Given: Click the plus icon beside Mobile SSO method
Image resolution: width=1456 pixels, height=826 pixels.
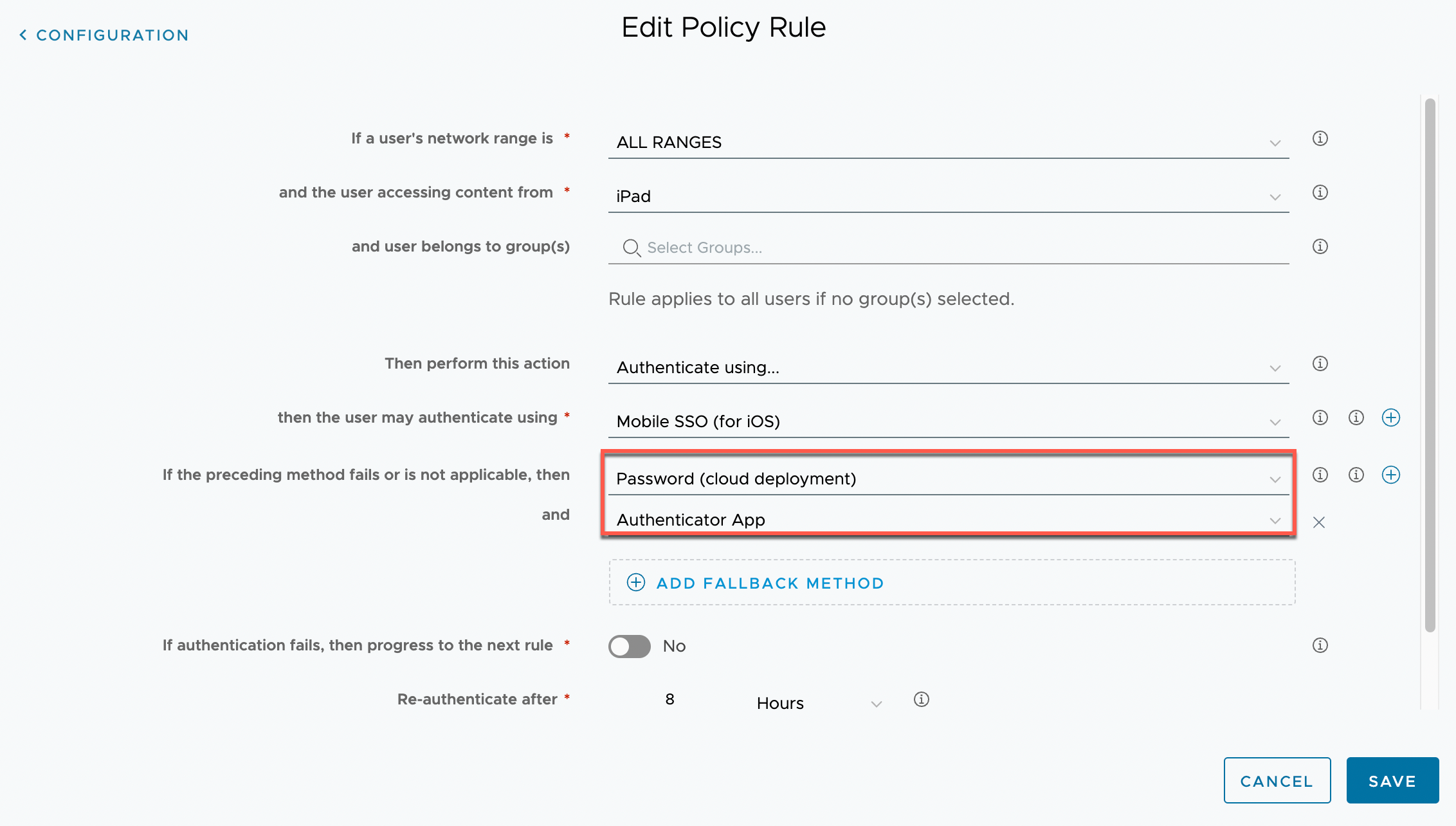Looking at the screenshot, I should [x=1390, y=418].
